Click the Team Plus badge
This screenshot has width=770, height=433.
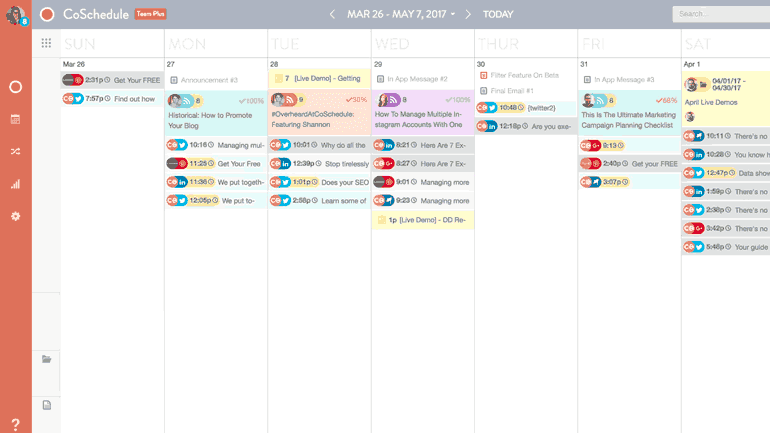151,14
